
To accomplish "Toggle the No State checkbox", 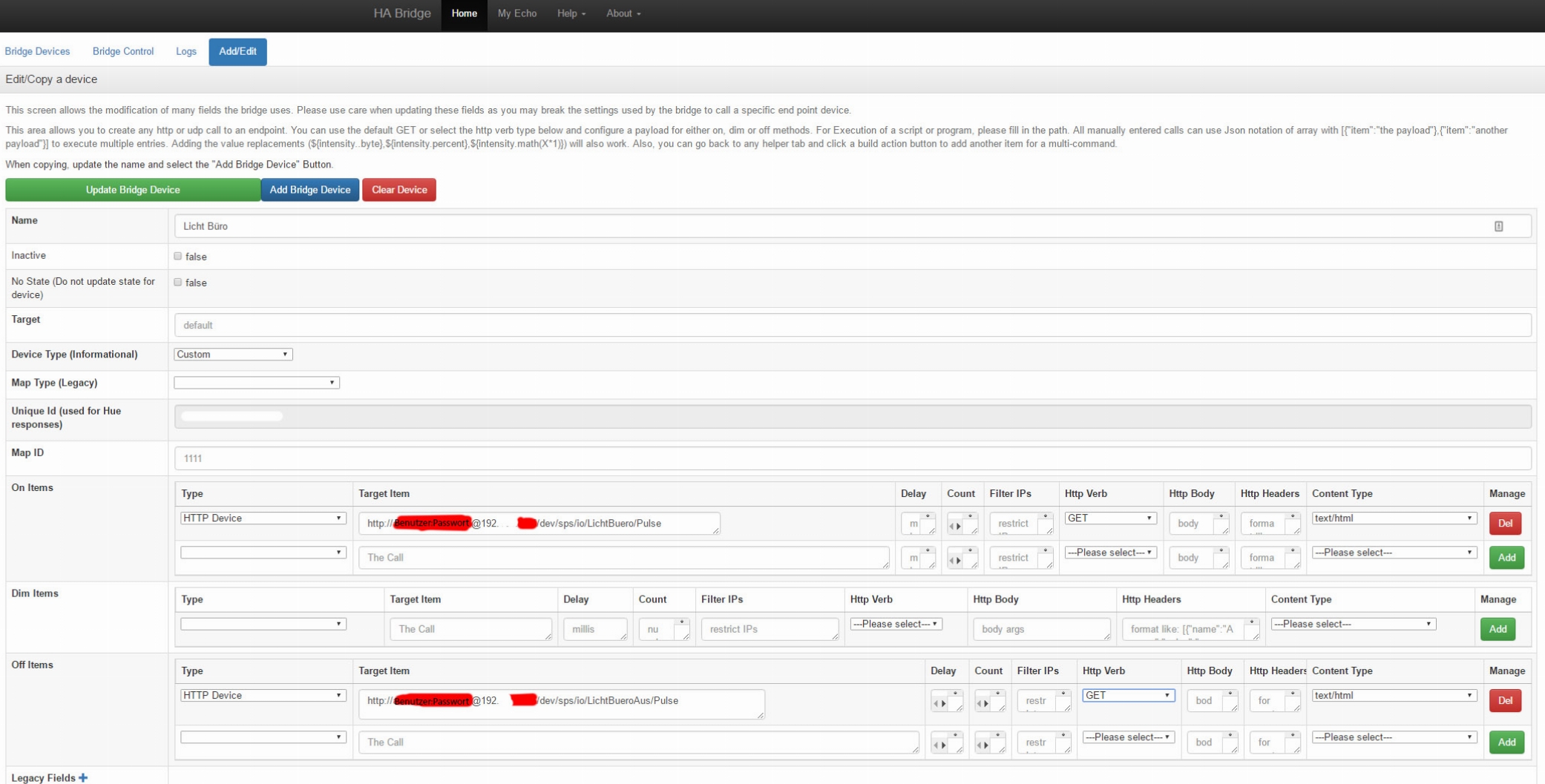I will click(x=178, y=282).
